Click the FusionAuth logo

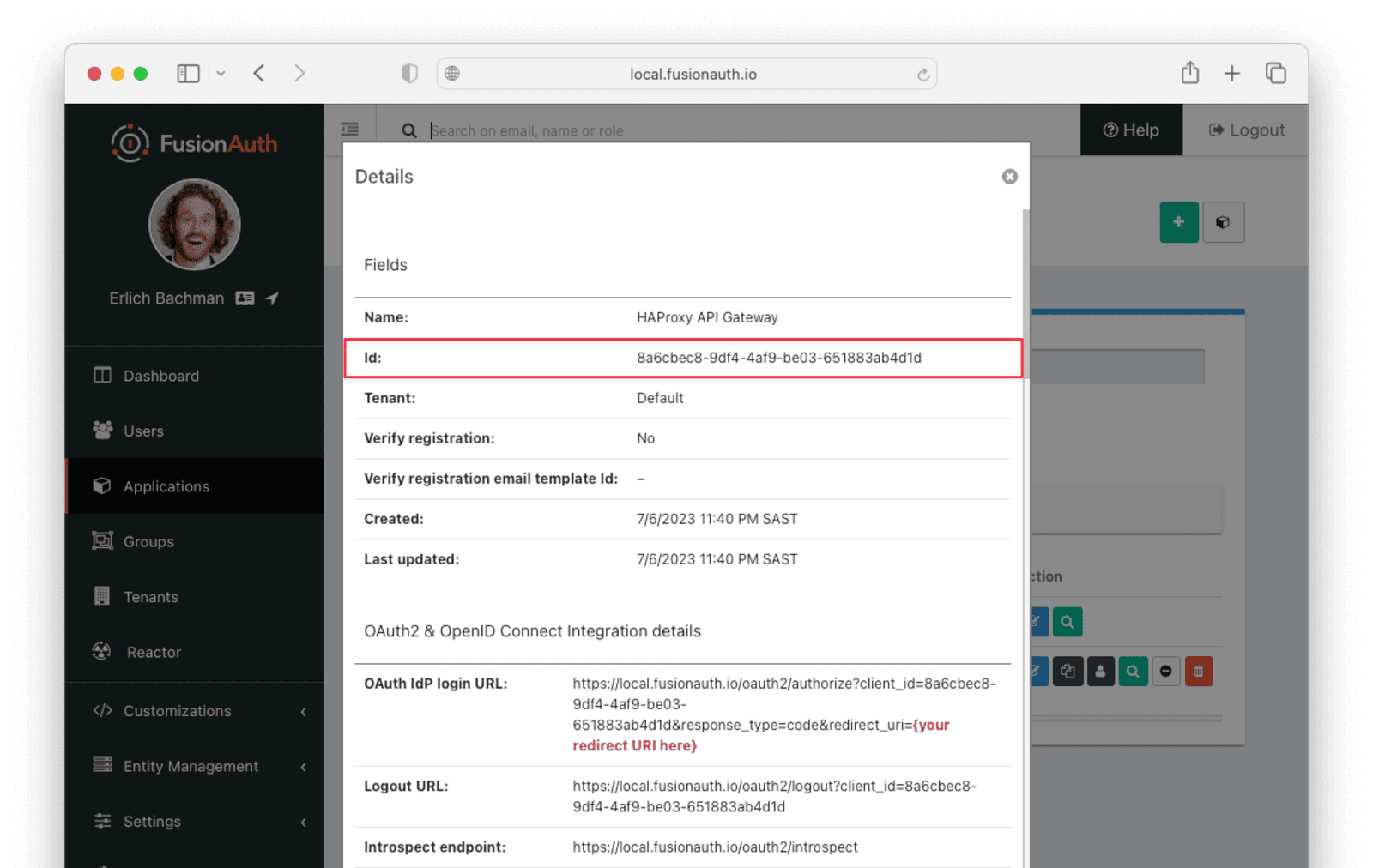(x=194, y=143)
